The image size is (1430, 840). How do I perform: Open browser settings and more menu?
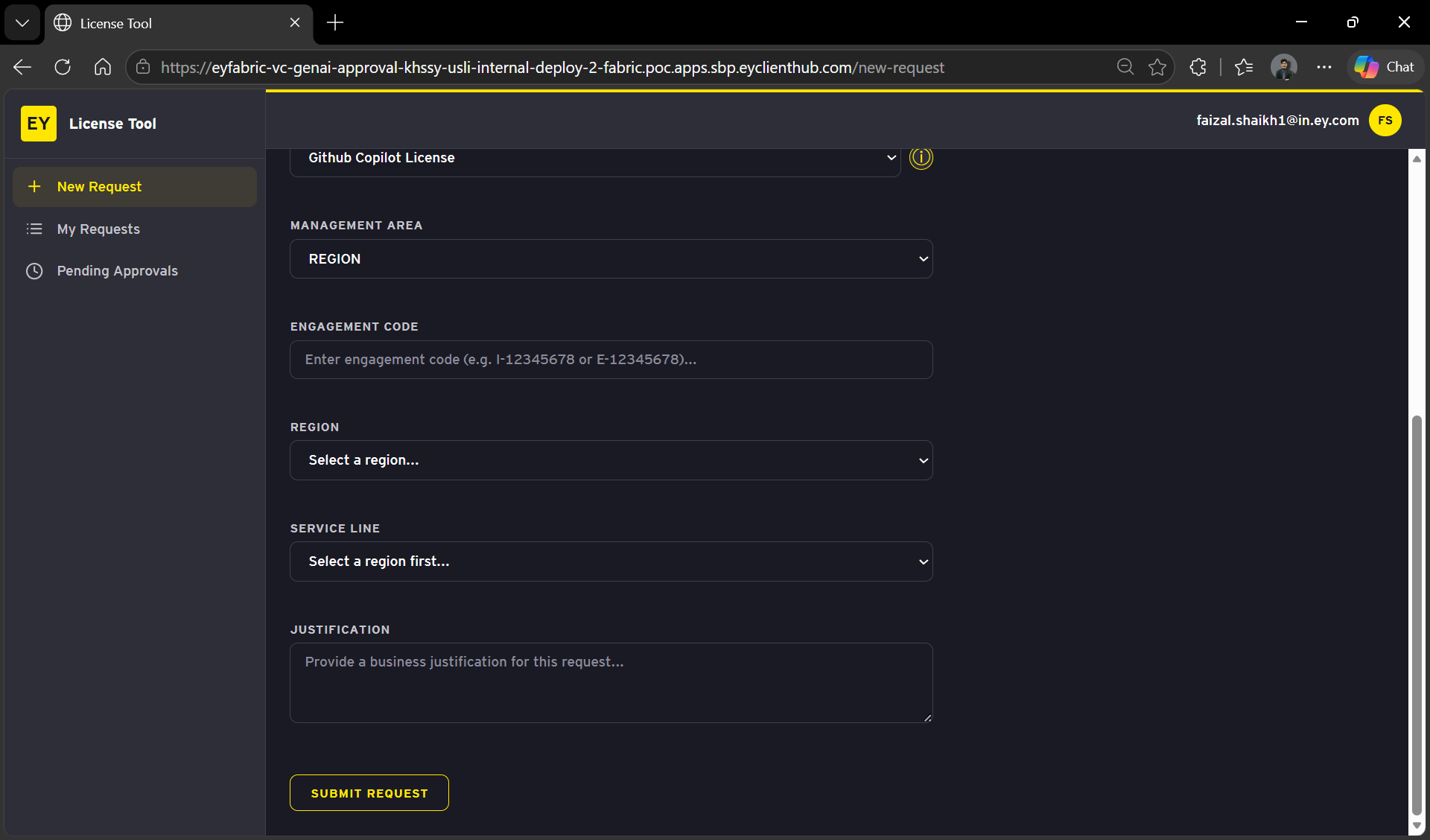1324,67
